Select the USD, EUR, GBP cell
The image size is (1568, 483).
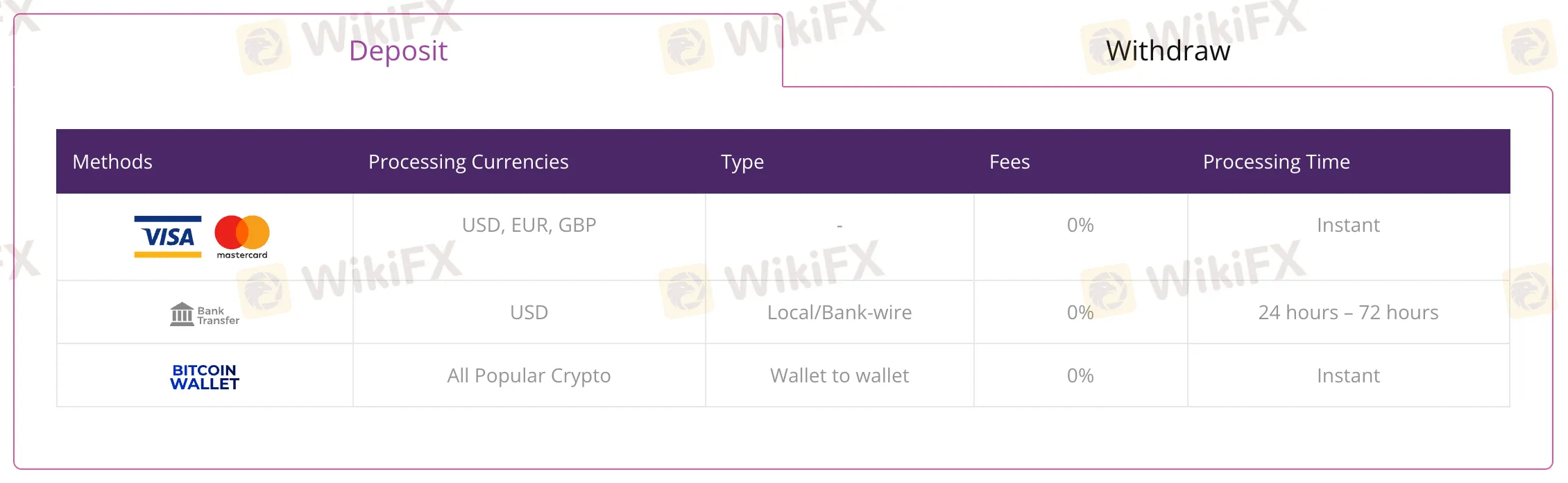529,225
